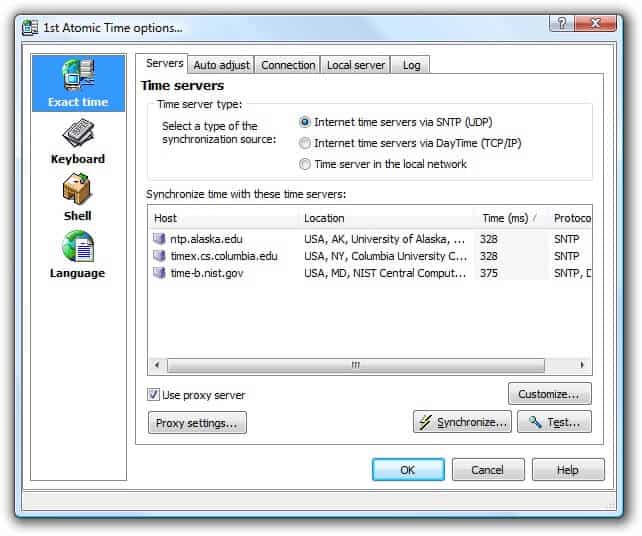Open Proxy settings dialog

tap(197, 423)
